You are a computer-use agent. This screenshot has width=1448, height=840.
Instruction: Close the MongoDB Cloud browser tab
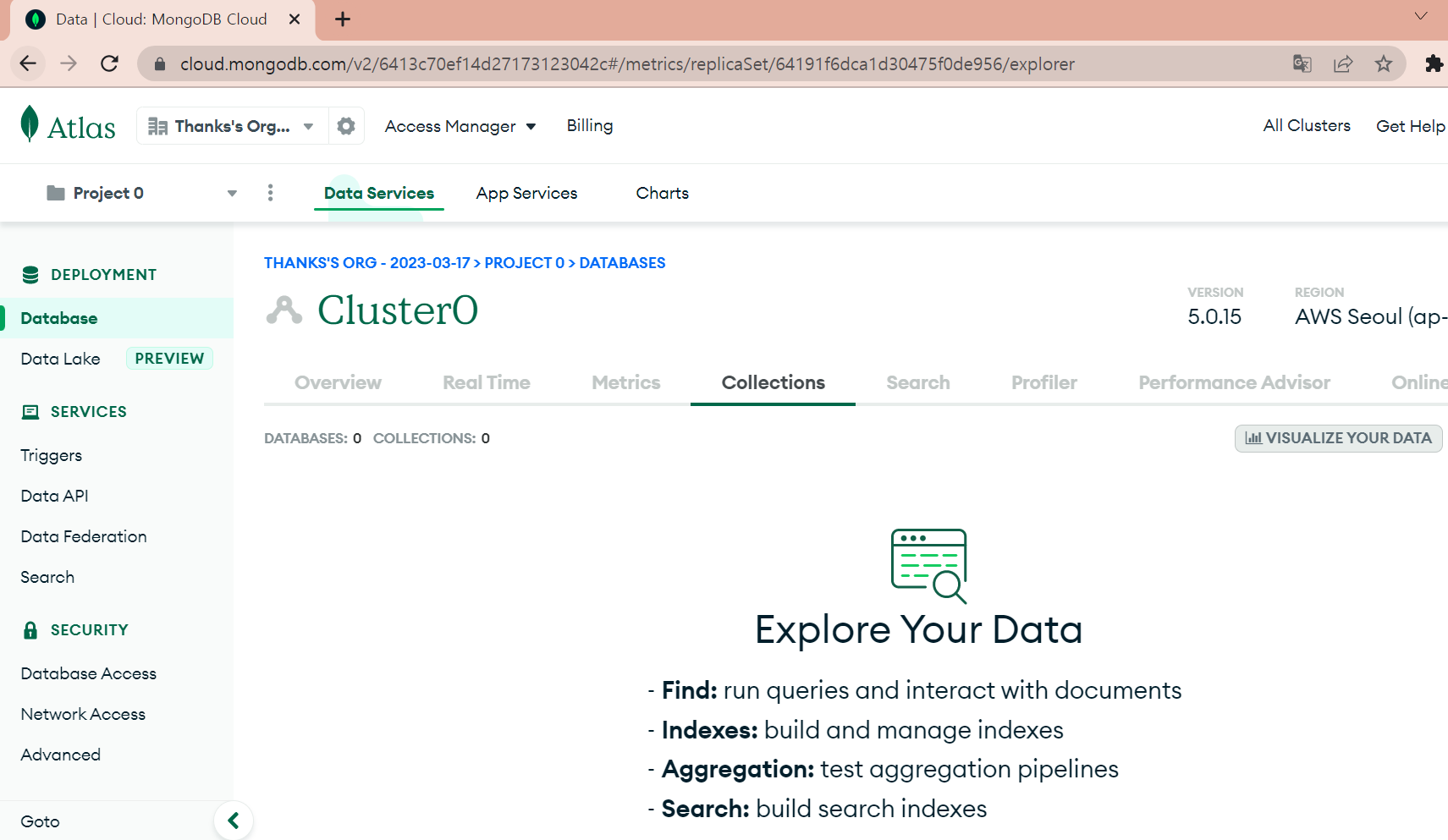[x=295, y=19]
